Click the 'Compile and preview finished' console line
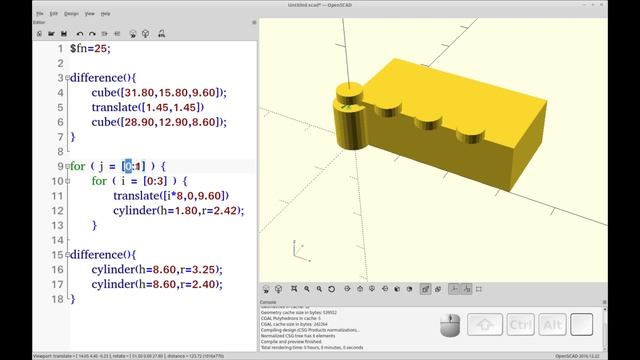This screenshot has height=360, width=640. coord(291,342)
